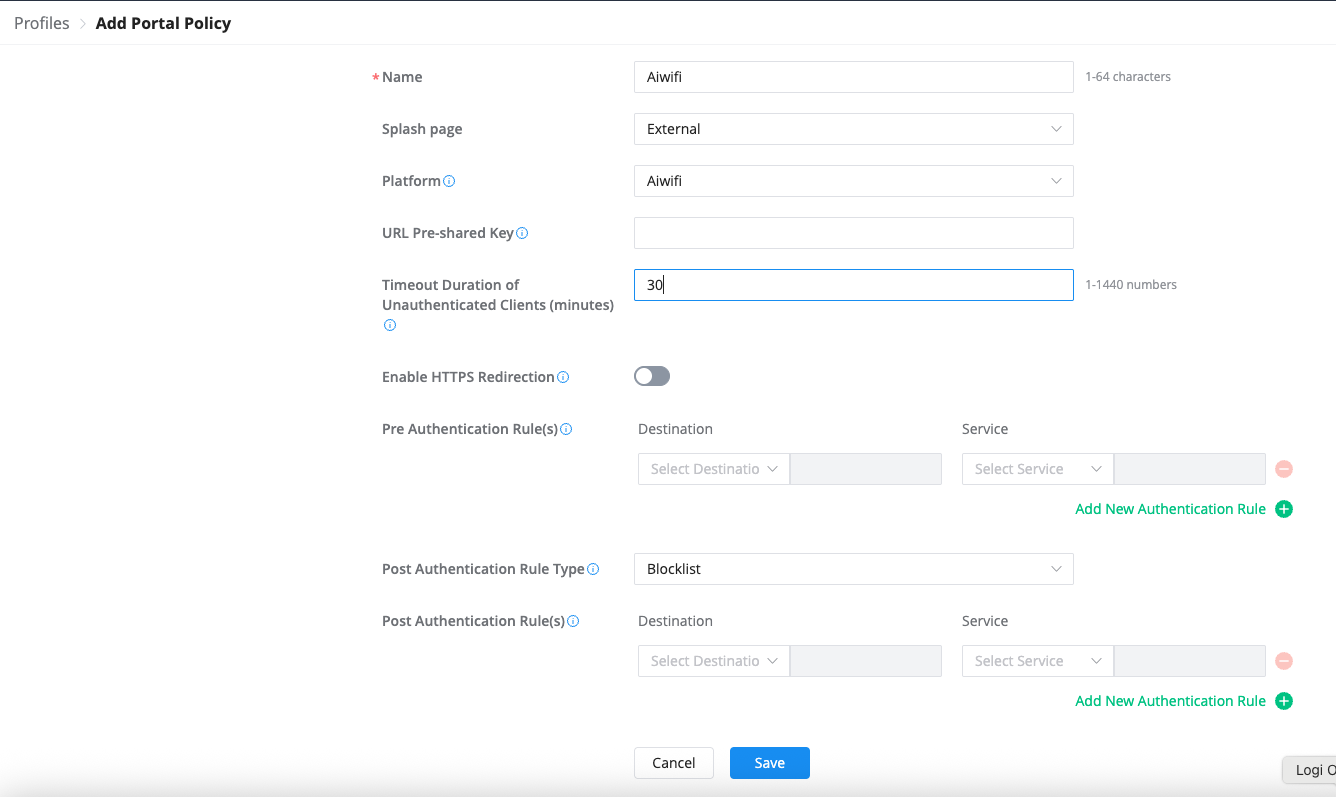Click the '1-1440 numbers' hint text
This screenshot has width=1336, height=797.
1131,285
